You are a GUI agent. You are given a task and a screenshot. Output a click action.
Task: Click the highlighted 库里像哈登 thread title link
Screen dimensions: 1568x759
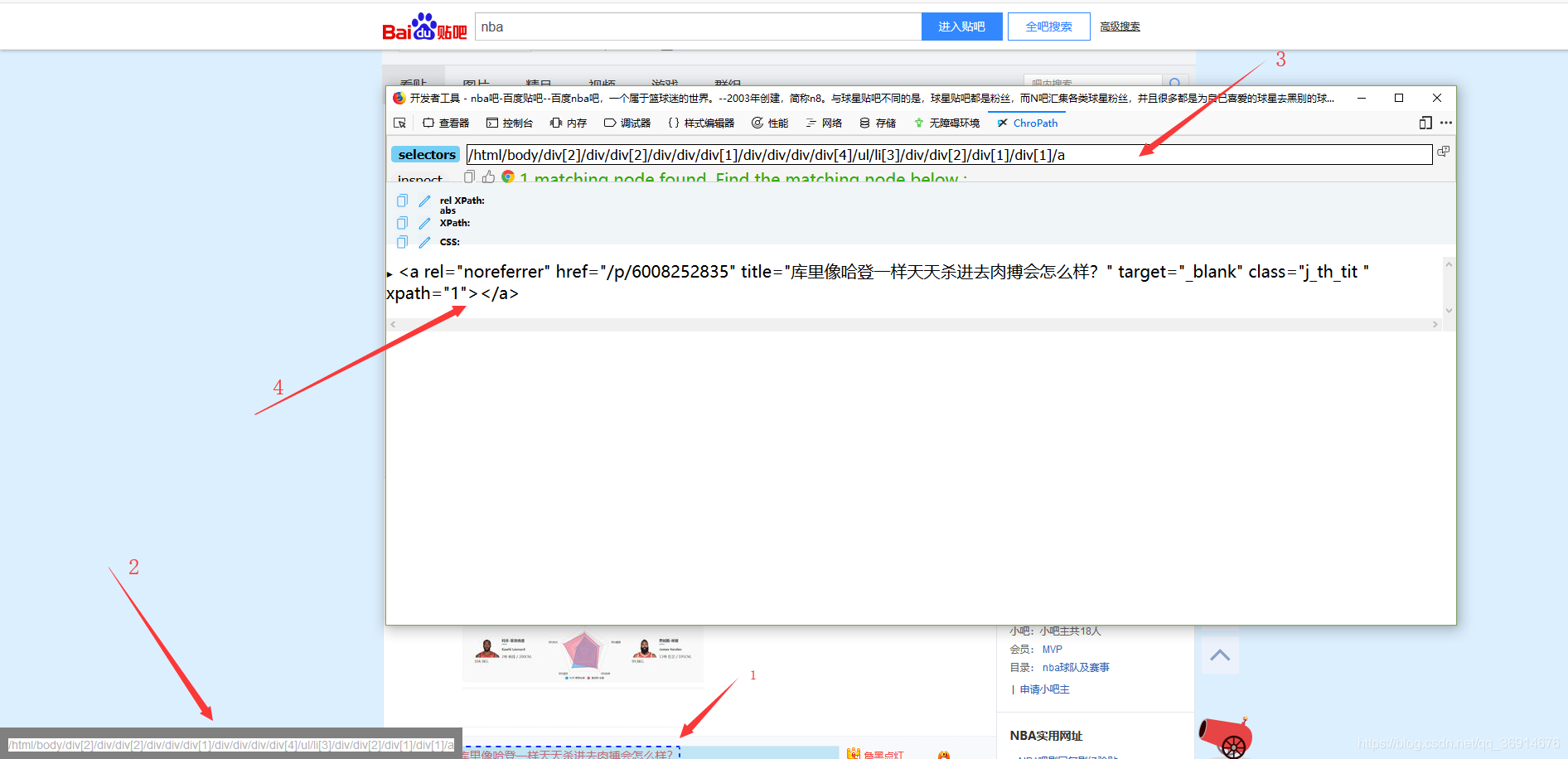click(x=570, y=753)
